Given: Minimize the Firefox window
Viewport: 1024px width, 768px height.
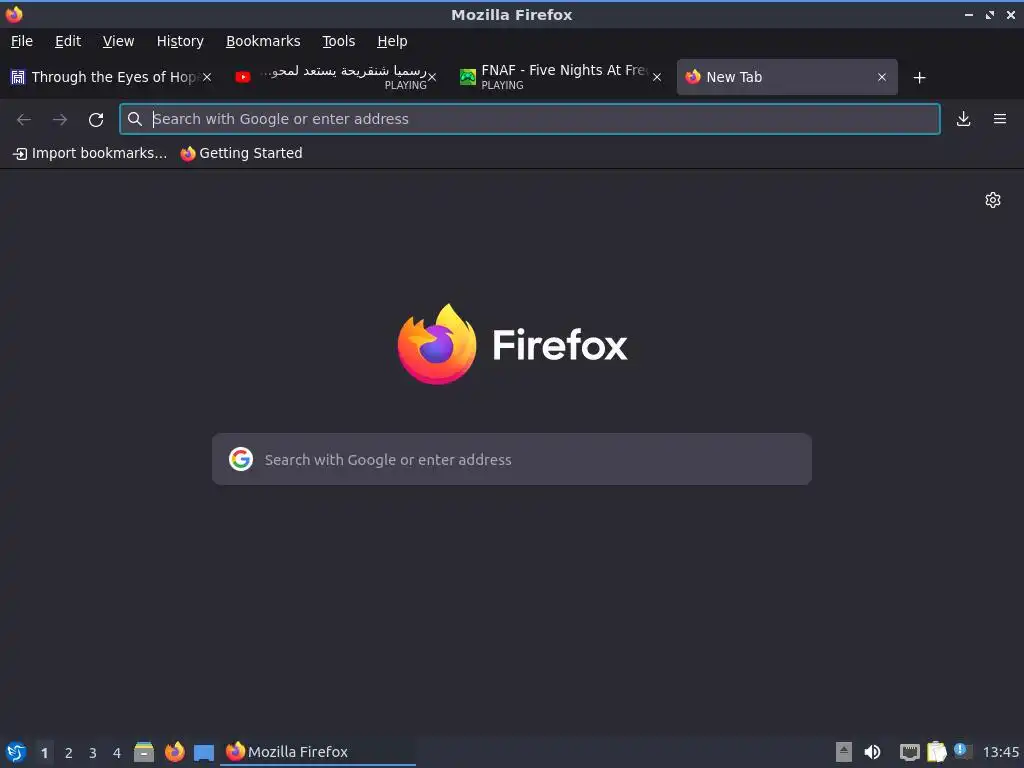Looking at the screenshot, I should click(968, 14).
